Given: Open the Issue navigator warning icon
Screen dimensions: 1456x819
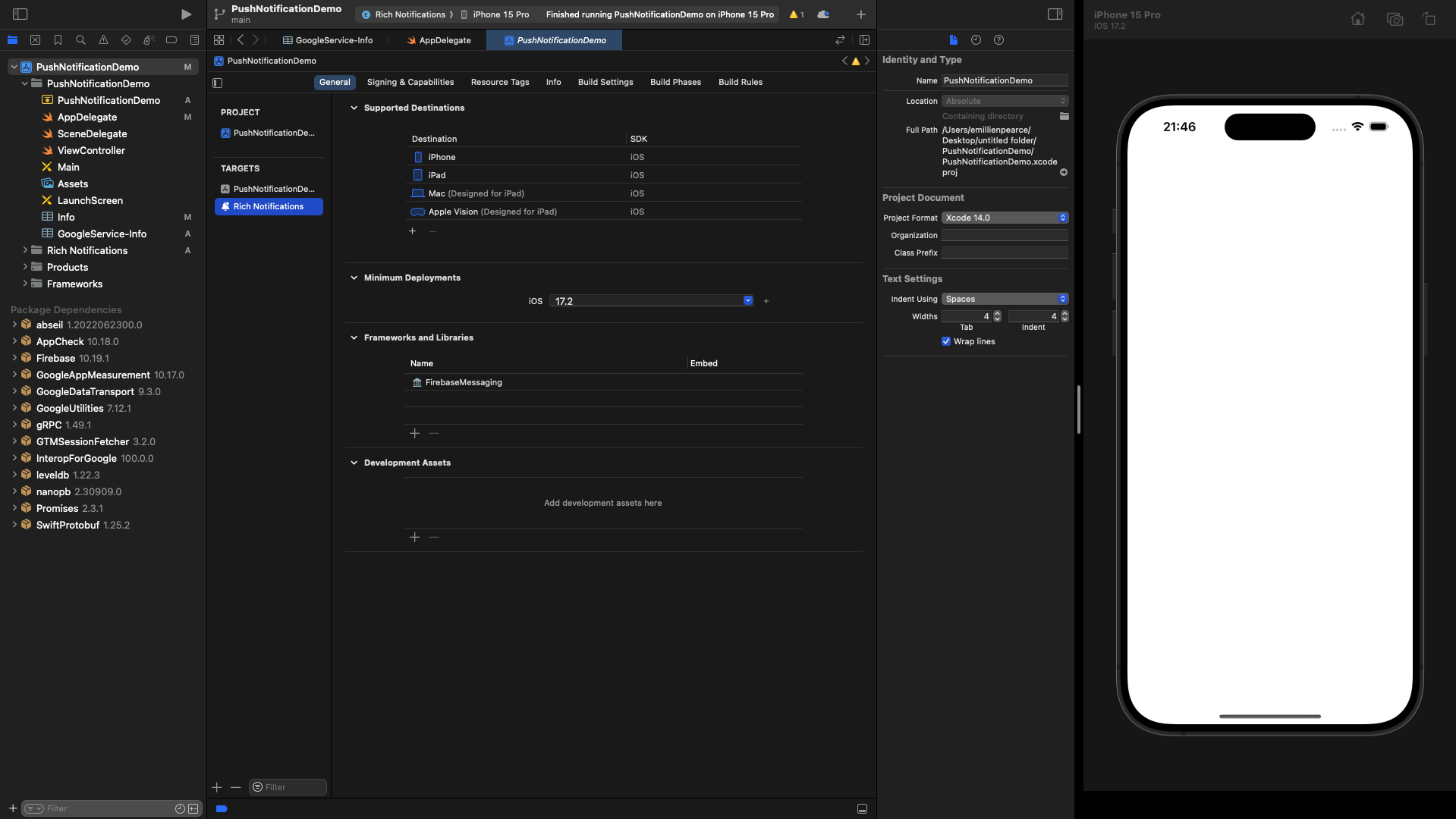Looking at the screenshot, I should click(103, 40).
